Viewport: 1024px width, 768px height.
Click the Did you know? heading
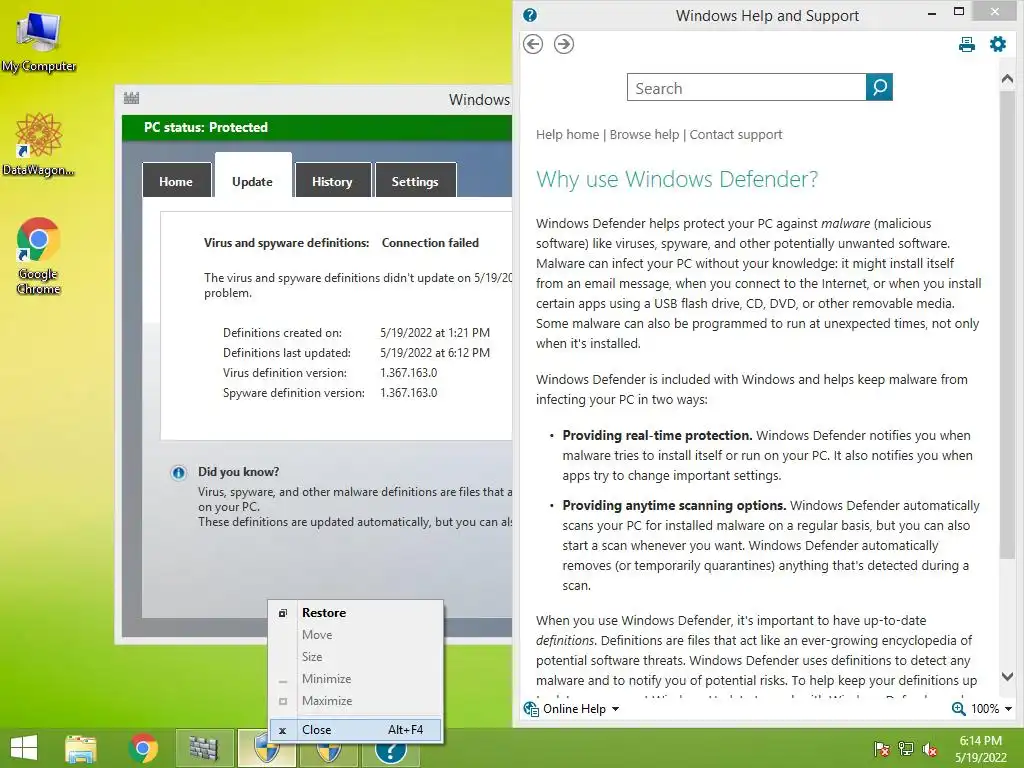[238, 472]
